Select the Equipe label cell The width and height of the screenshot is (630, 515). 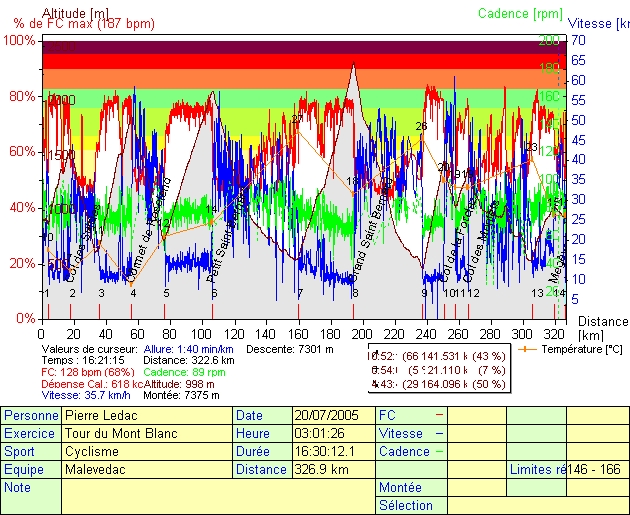coord(31,470)
